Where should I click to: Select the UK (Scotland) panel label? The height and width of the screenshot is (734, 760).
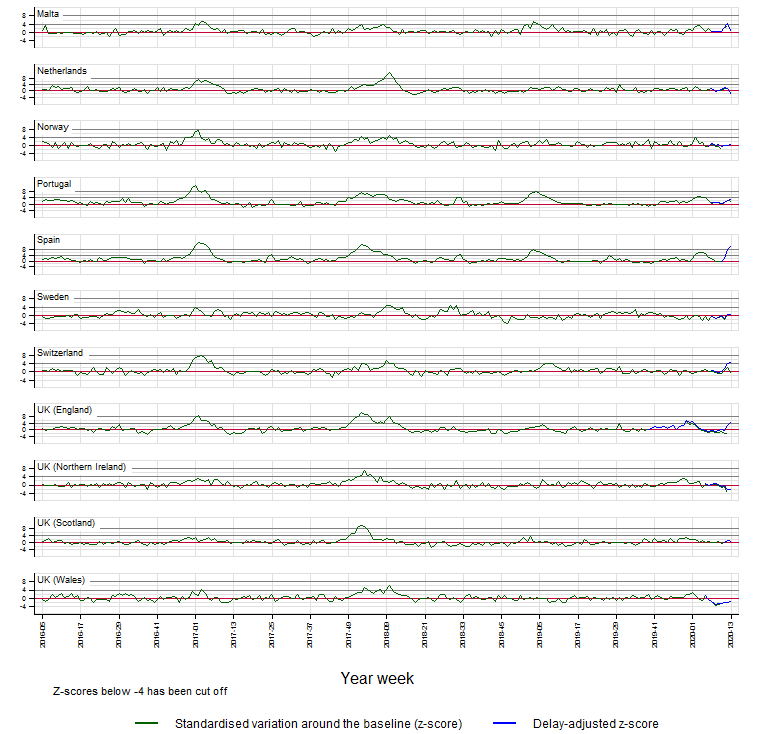point(66,523)
